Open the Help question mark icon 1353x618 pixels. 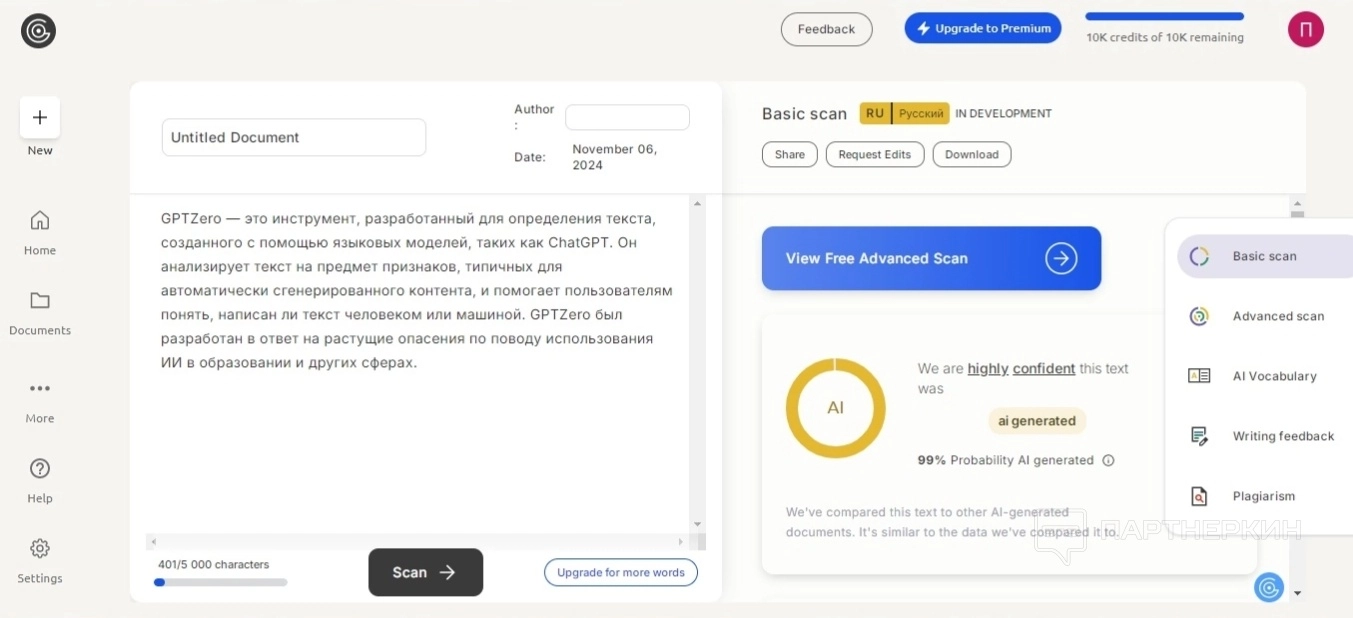coord(40,469)
